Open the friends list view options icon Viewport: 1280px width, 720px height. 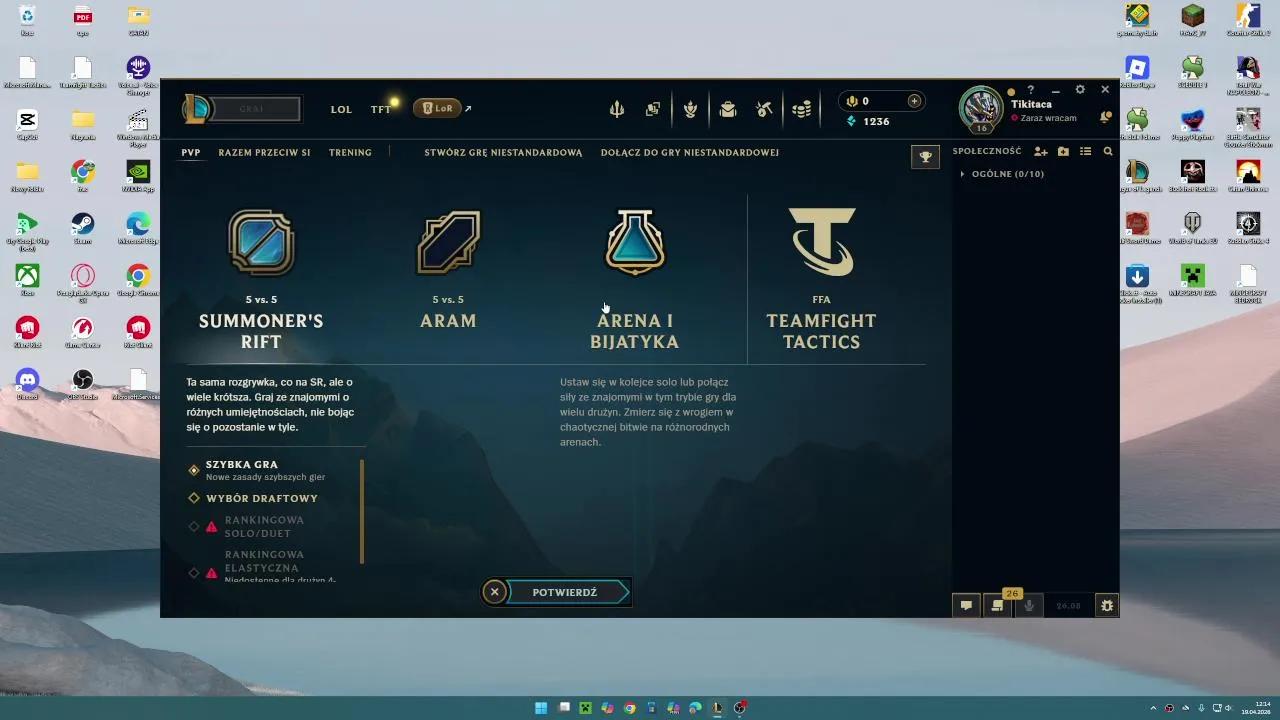pyautogui.click(x=1085, y=152)
